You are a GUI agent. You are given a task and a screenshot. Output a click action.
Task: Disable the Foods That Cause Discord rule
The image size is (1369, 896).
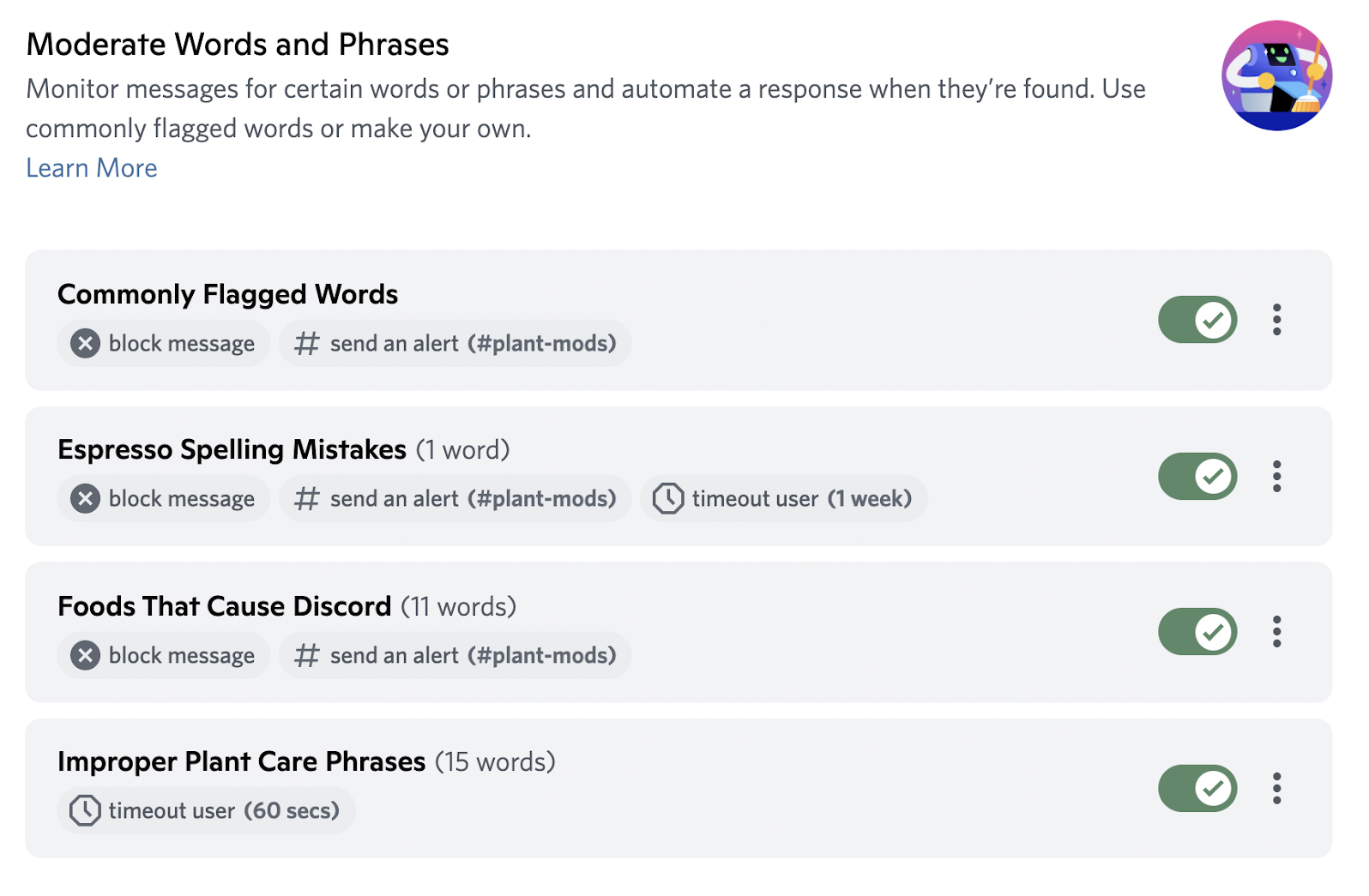pos(1197,631)
